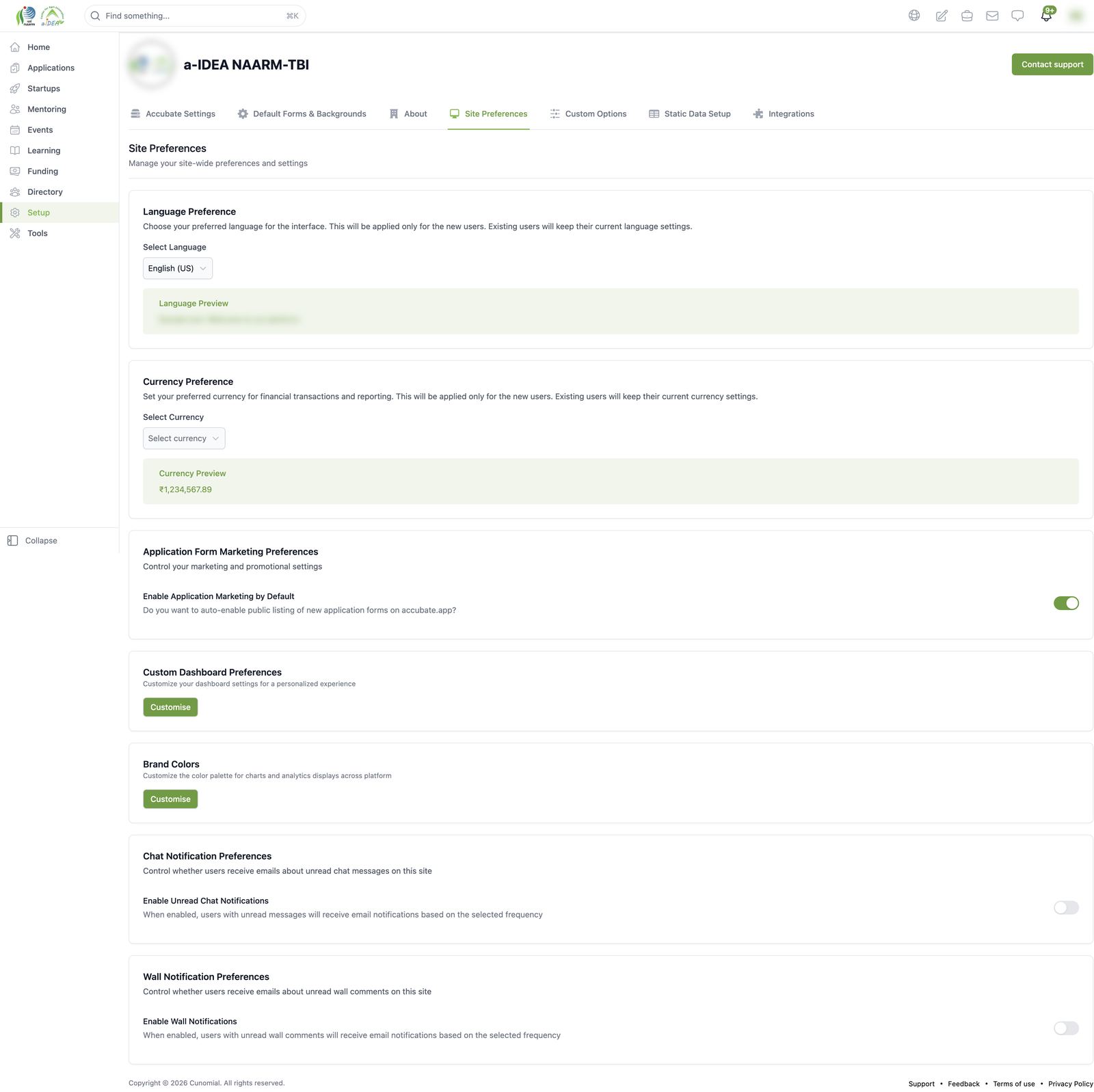Click Customise under Custom Dashboard Preferences
This screenshot has height=1092, width=1094.
point(170,707)
